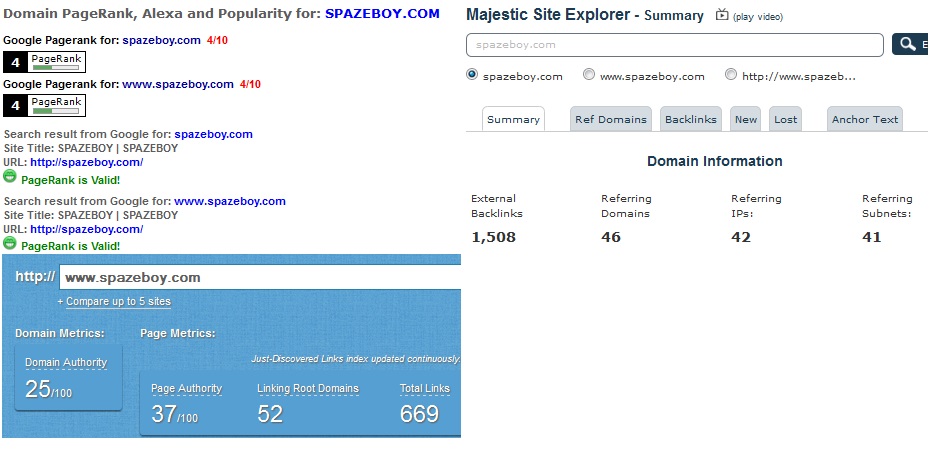Image resolution: width=946 pixels, height=450 pixels.
Task: Click the Majestic search box with spazeboy.com
Action: [x=675, y=45]
